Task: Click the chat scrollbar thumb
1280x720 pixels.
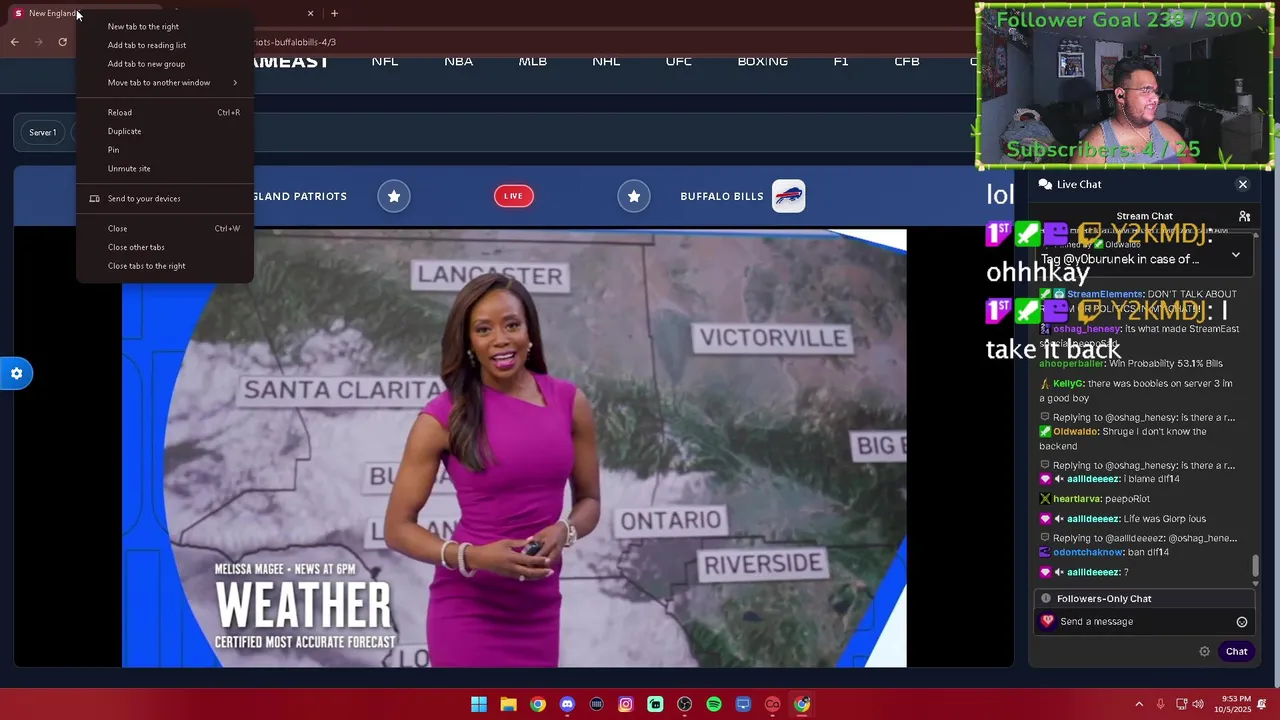Action: coord(1256,567)
